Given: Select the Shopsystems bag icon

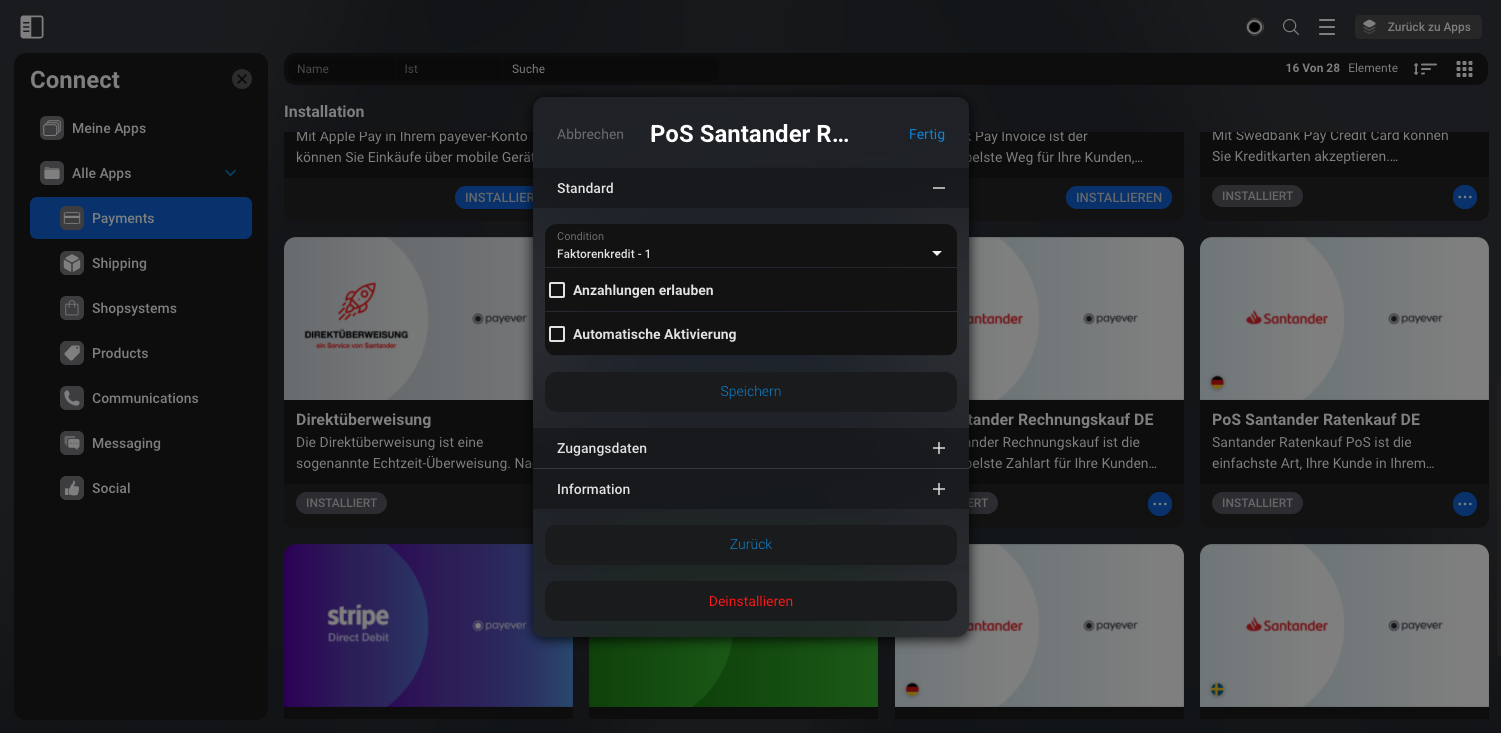Looking at the screenshot, I should coord(71,308).
